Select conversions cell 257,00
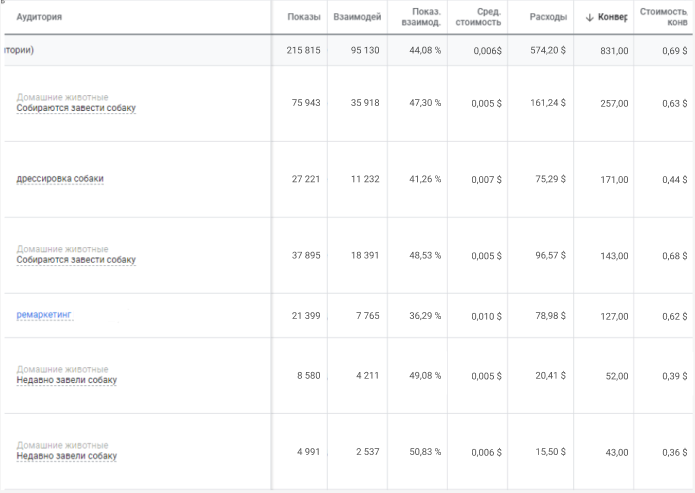The width and height of the screenshot is (695, 493). coord(614,103)
